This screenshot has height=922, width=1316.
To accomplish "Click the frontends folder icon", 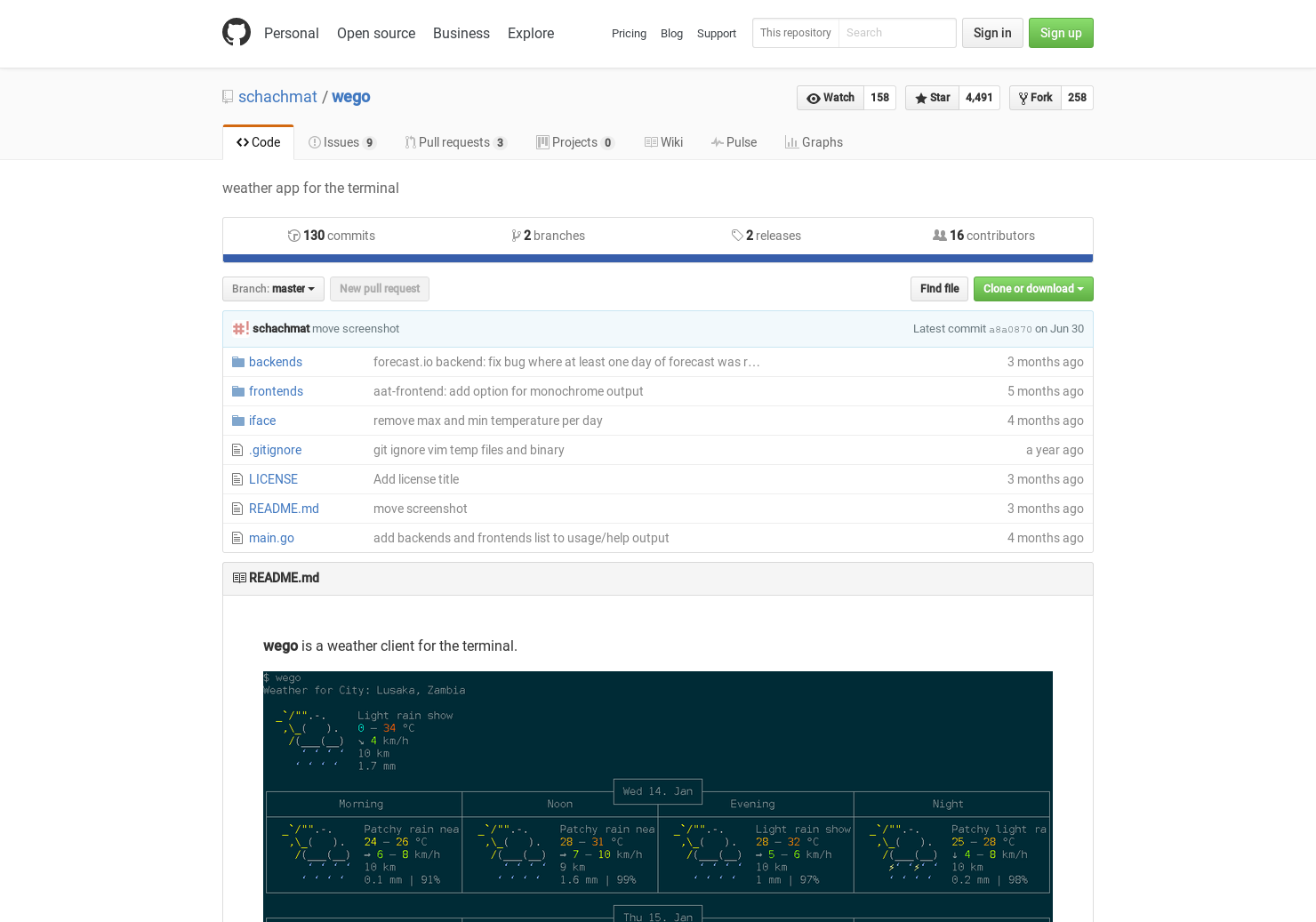I will (238, 391).
